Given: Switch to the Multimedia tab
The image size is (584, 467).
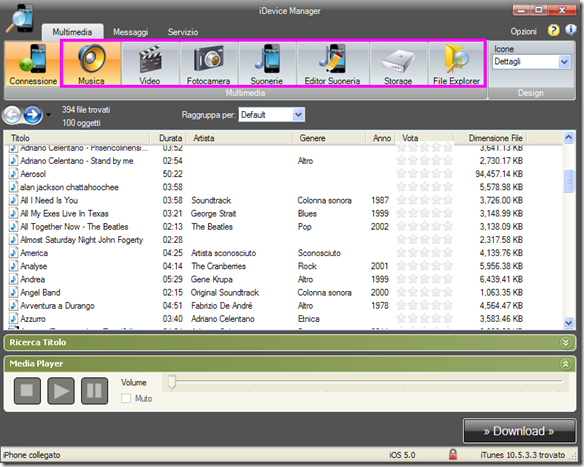Looking at the screenshot, I should point(72,32).
